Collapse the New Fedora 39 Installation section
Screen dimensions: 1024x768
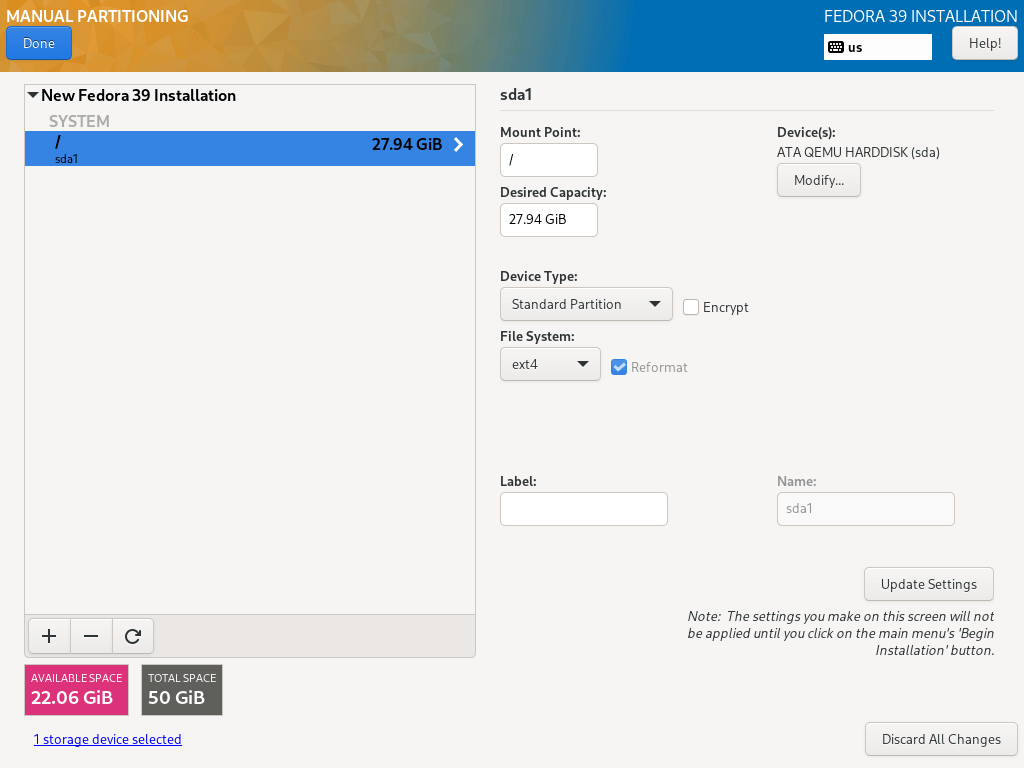[x=33, y=96]
